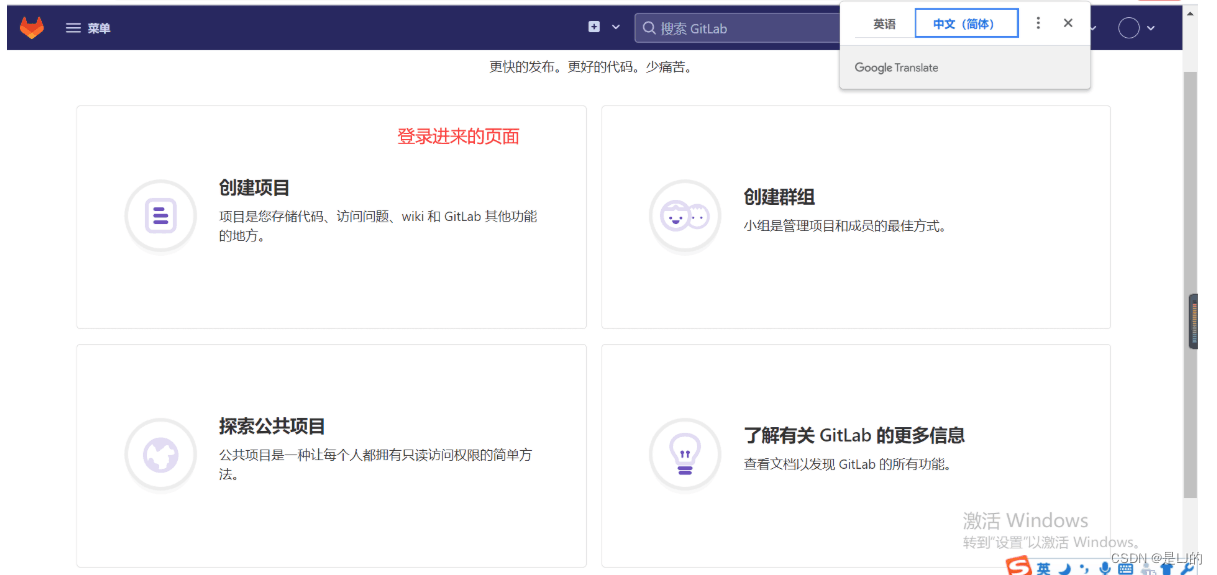Click the page scrollbar up arrow
This screenshot has width=1217, height=575.
coord(1190,14)
